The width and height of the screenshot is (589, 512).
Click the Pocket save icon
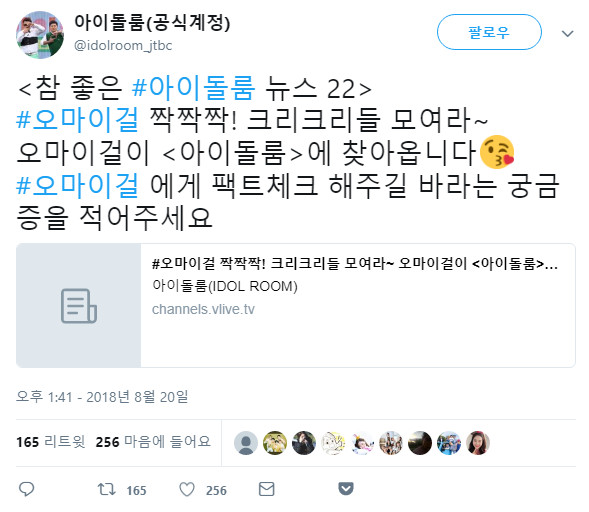[346, 489]
